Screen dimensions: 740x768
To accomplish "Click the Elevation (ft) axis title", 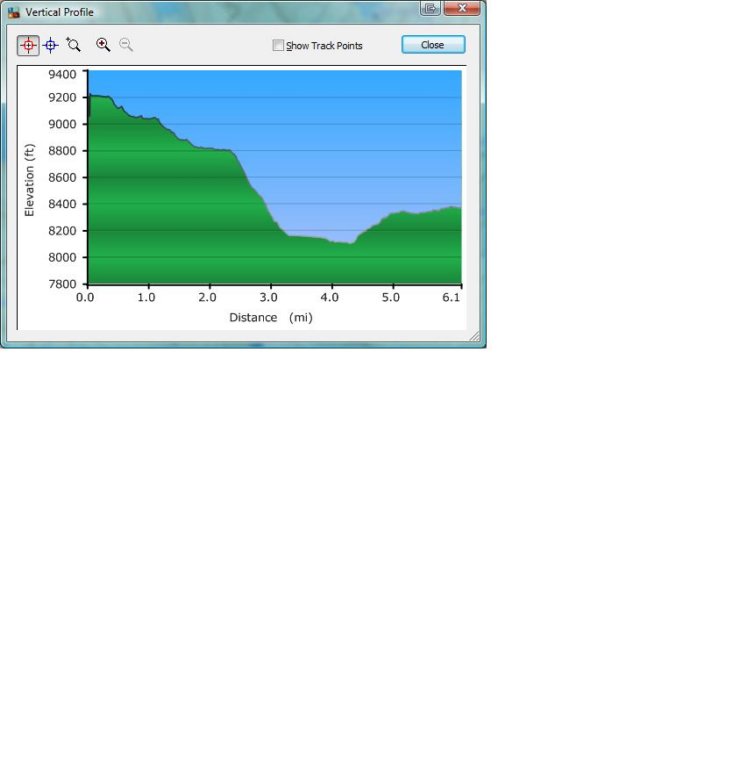I will pyautogui.click(x=29, y=180).
